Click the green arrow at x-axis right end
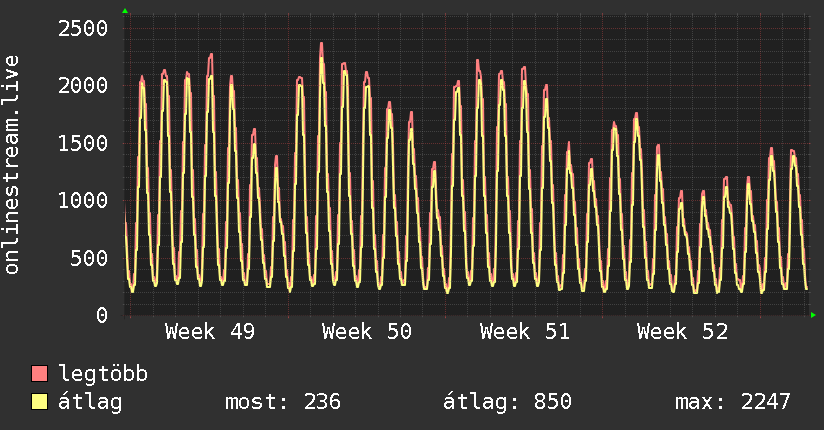Screen dimensions: 824x430 (813, 315)
